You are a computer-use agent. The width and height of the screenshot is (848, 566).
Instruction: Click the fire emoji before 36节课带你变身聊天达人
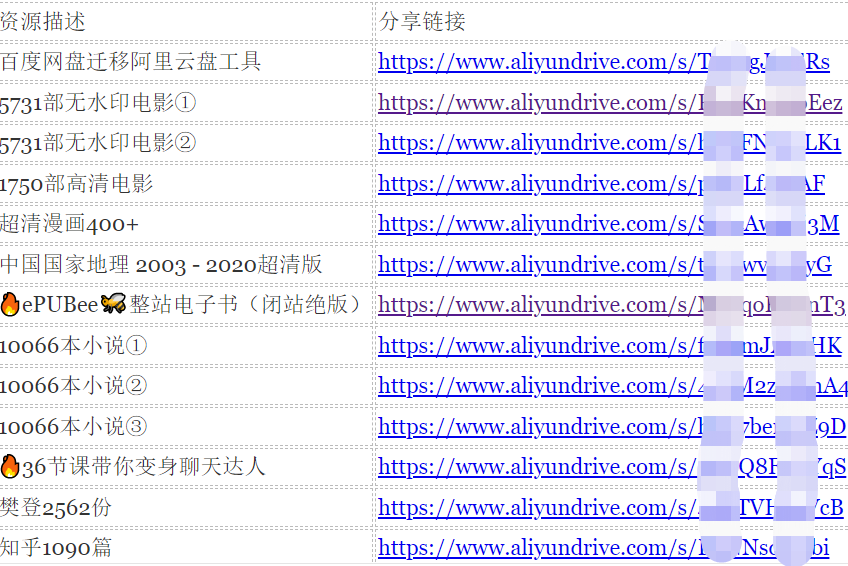10,467
